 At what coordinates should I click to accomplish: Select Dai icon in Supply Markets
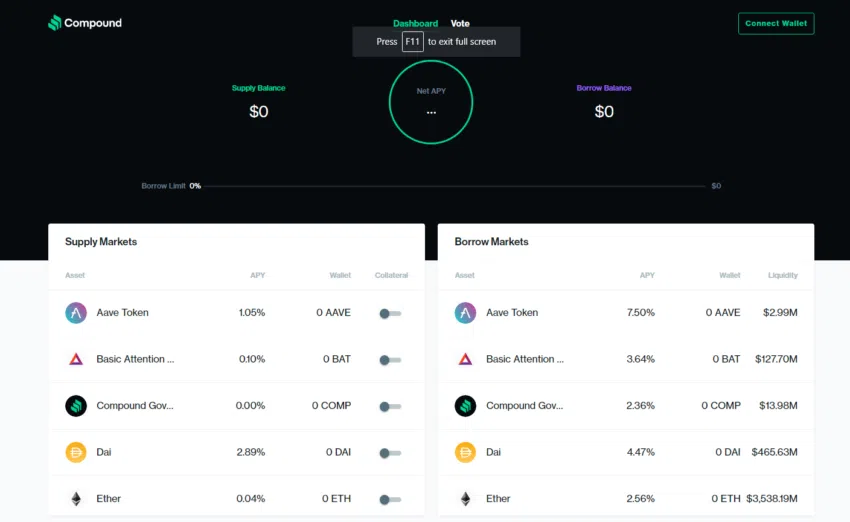[76, 452]
